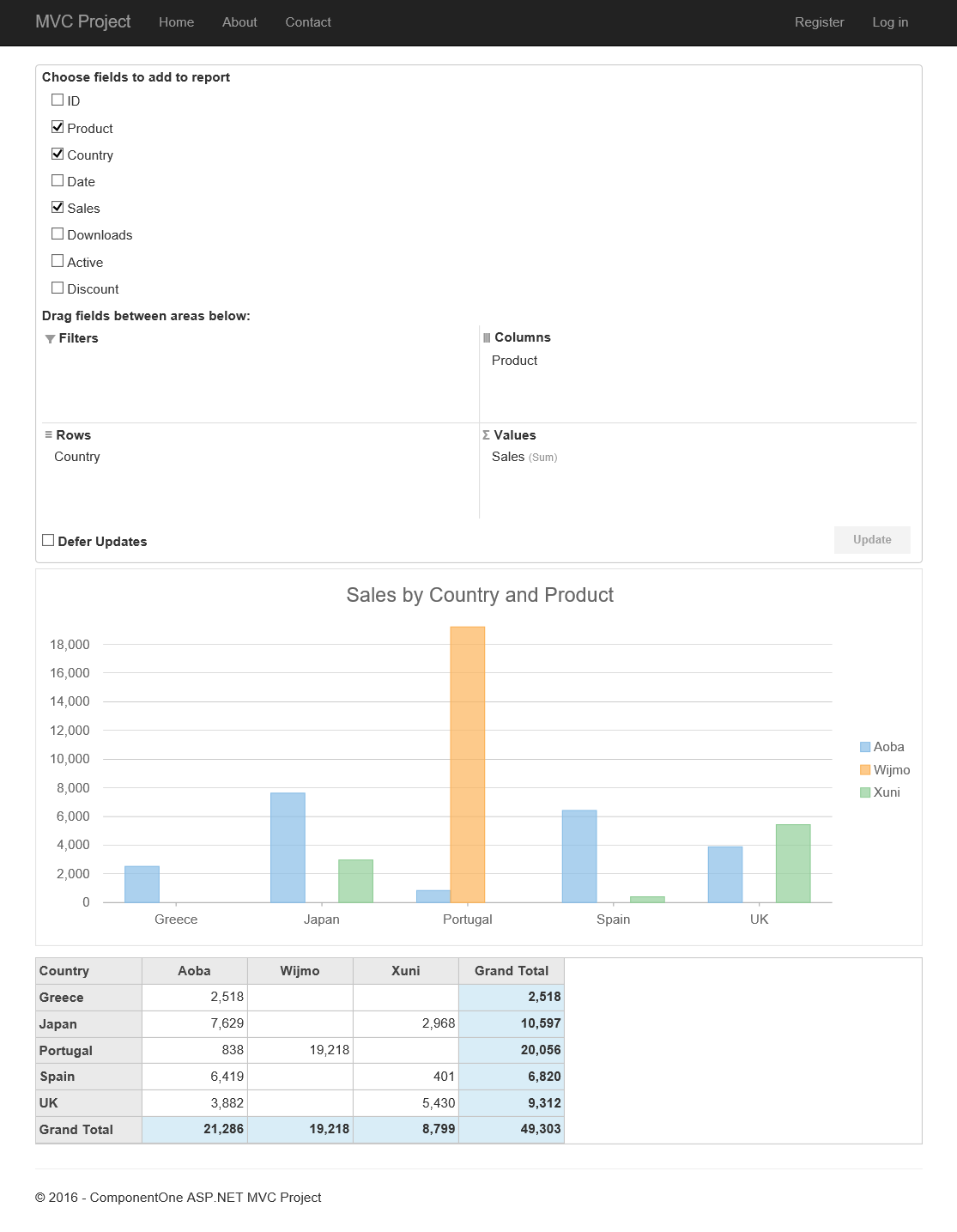Click the MVC Project brand link
Viewport: 957px width, 1232px height.
click(83, 21)
